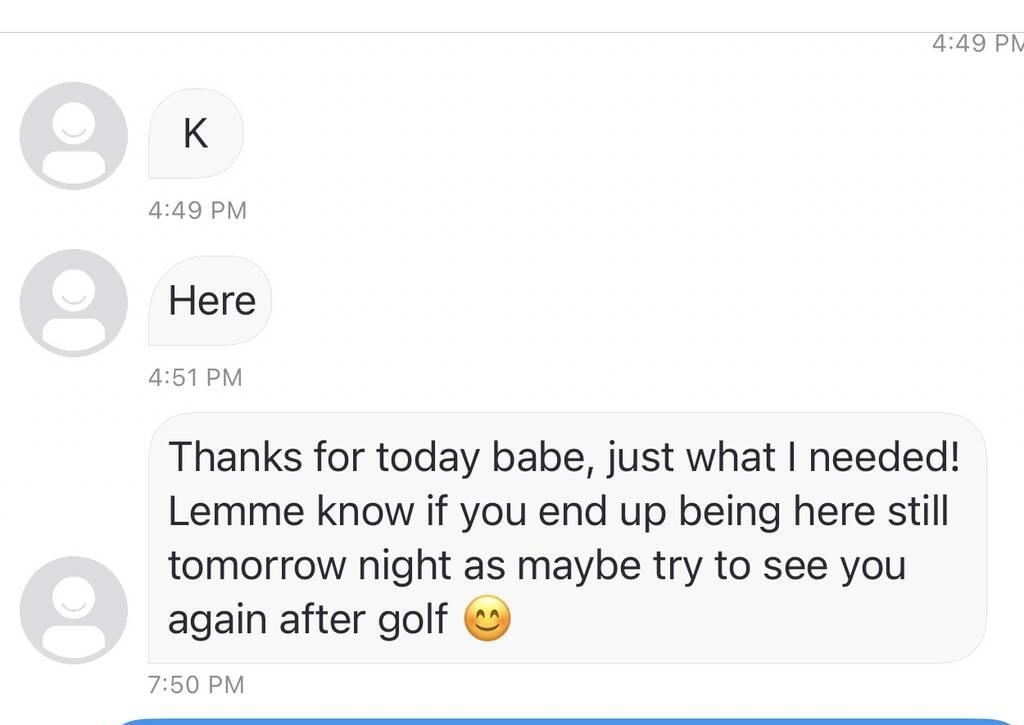The image size is (1024, 725).
Task: Tap the 4:51 PM timestamp below "Here"
Action: [195, 377]
